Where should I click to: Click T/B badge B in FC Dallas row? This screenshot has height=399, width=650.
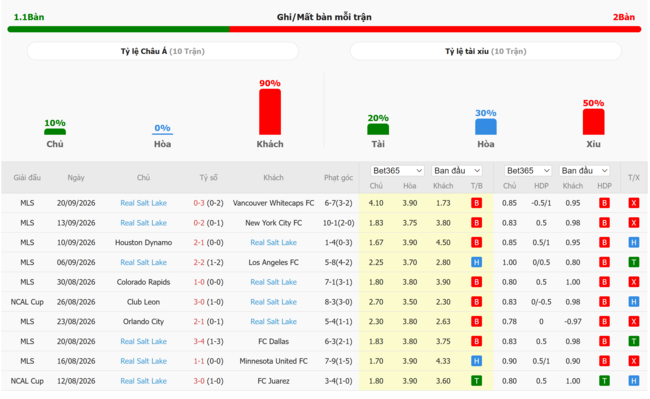476,341
